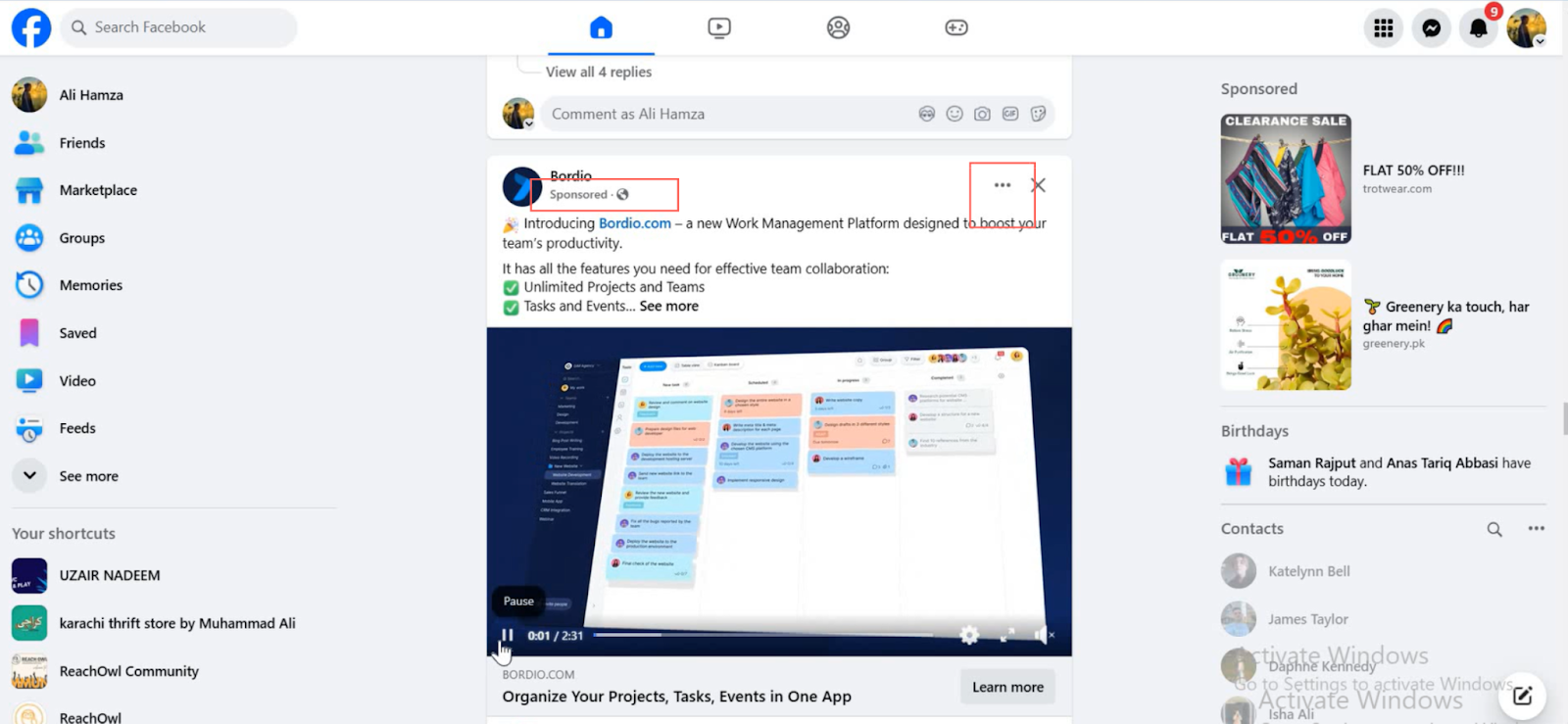Click the Learn more button
The image size is (1568, 724).
click(1007, 687)
